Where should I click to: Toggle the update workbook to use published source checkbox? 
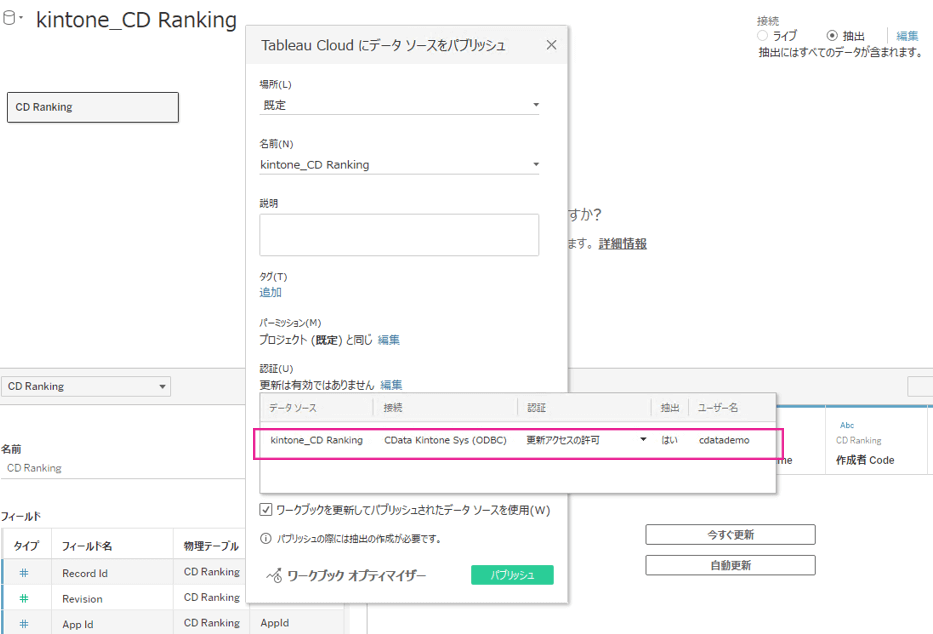click(265, 509)
